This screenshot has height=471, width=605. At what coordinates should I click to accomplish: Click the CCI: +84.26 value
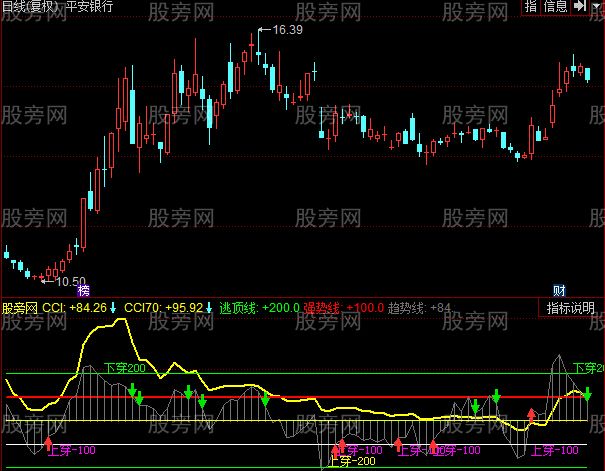(x=74, y=308)
